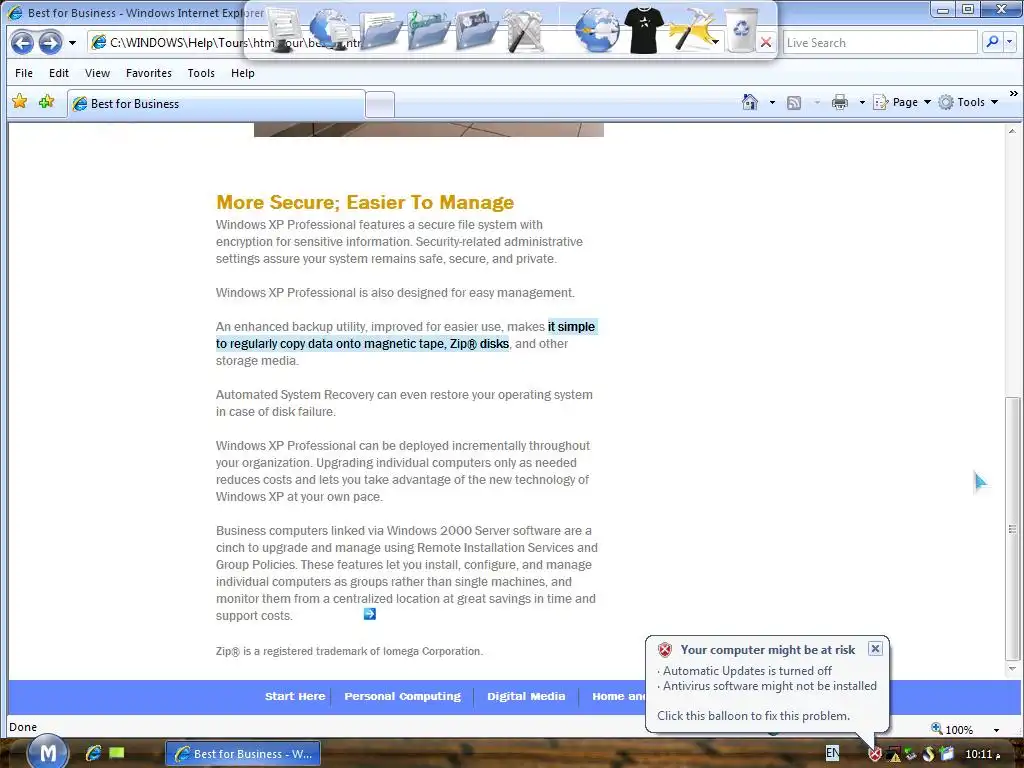The width and height of the screenshot is (1024, 768).
Task: Open the Start Here footer link
Action: pyautogui.click(x=295, y=696)
